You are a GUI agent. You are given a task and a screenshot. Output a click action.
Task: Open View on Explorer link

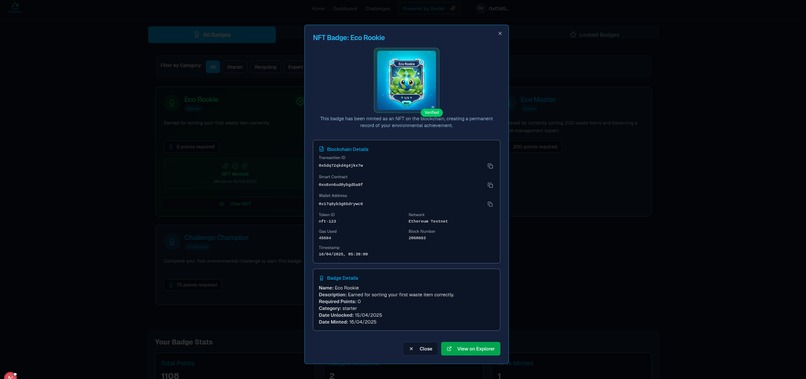click(x=470, y=349)
